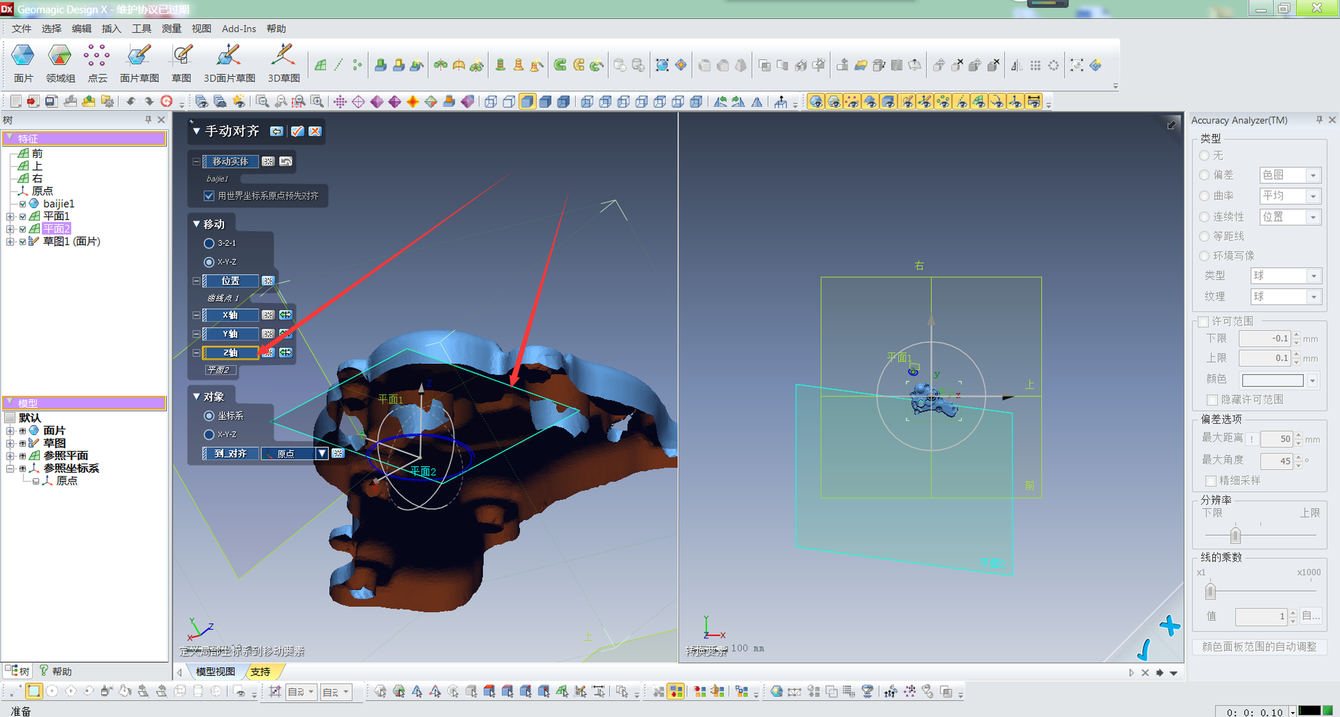The image size is (1340, 717).
Task: Start a 3D面片草图 mesh sketch
Action: point(229,62)
